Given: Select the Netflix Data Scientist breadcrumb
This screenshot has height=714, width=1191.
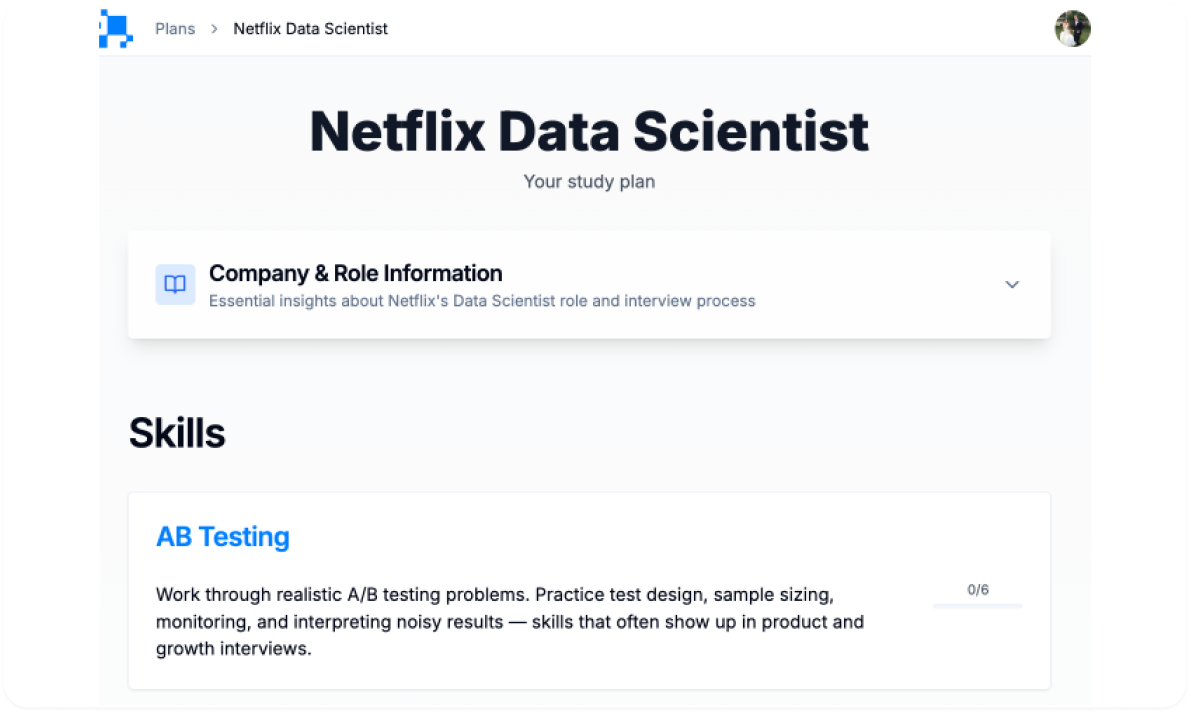Looking at the screenshot, I should pos(310,29).
